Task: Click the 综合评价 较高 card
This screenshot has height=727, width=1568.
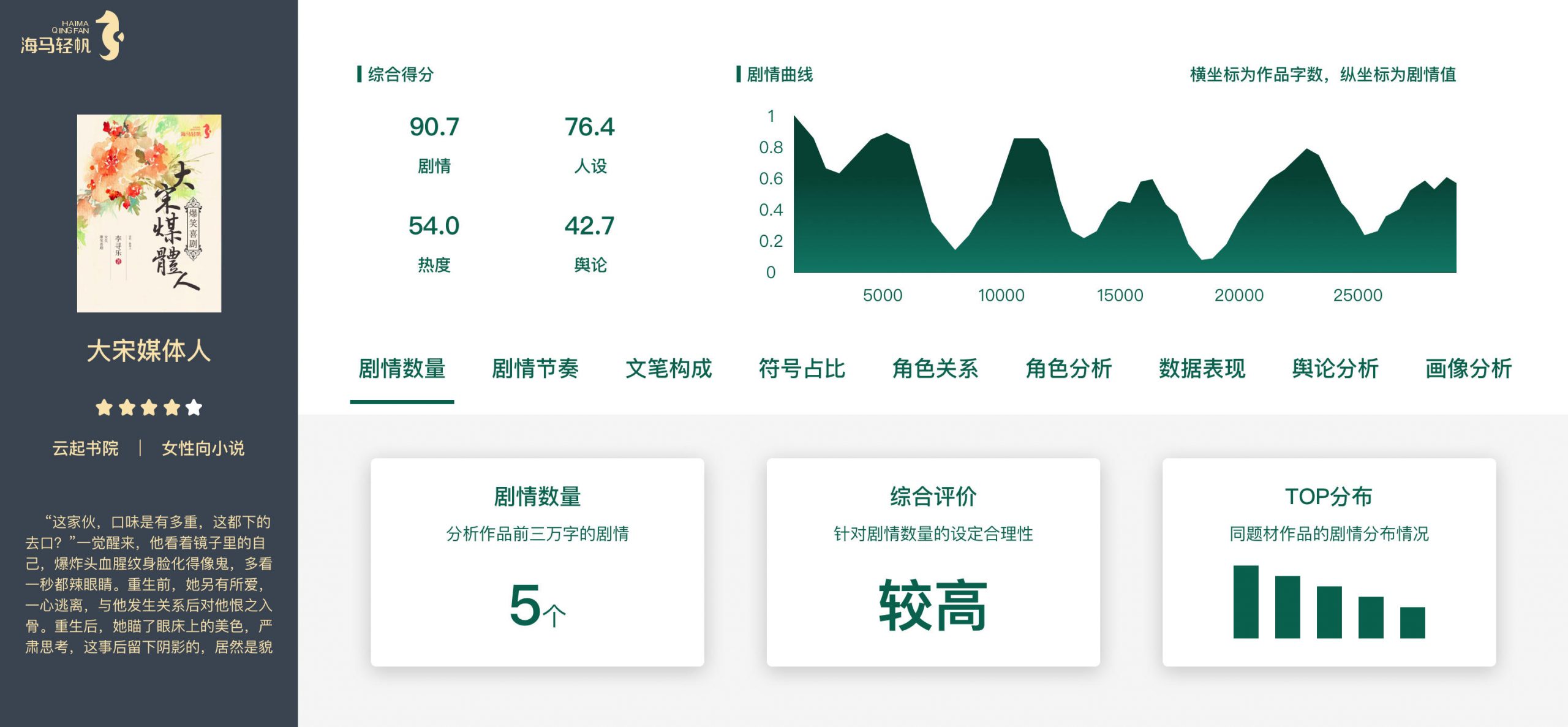Action: coord(933,562)
